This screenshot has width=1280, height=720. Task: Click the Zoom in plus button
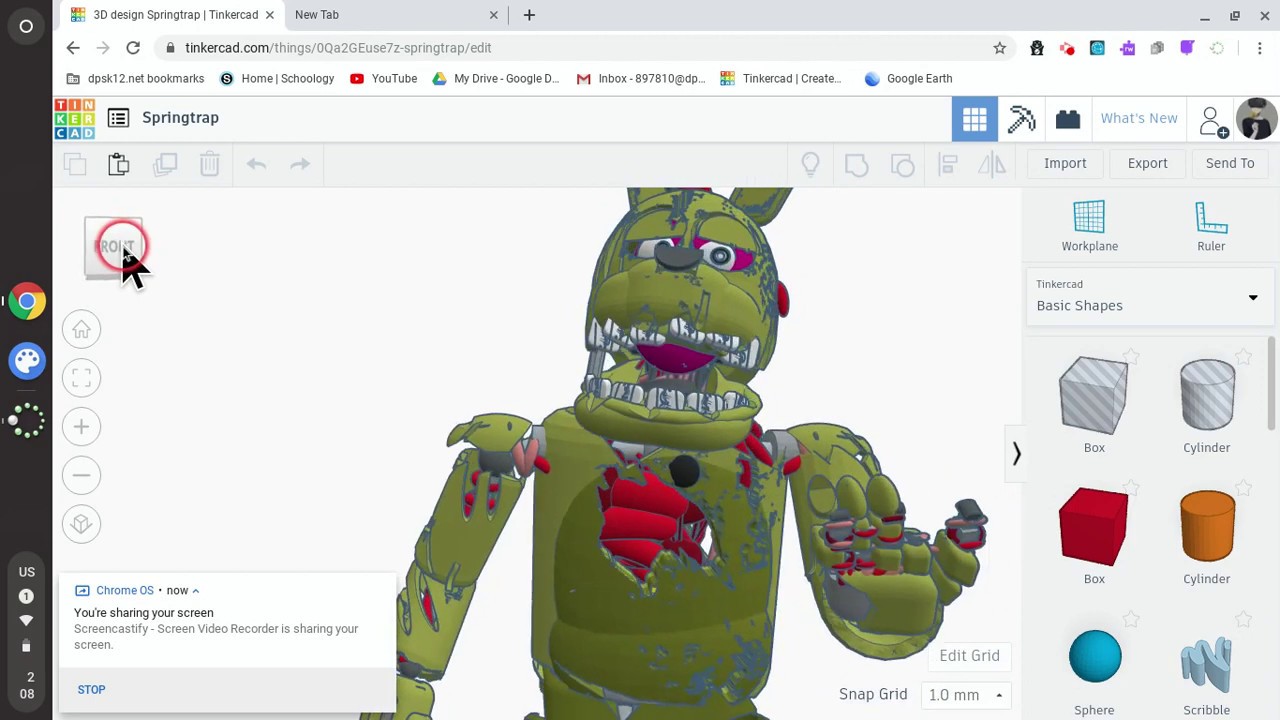click(x=82, y=427)
